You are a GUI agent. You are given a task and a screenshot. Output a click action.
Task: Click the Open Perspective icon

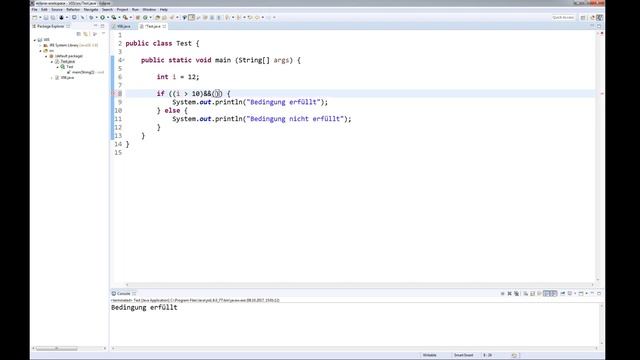pyautogui.click(x=583, y=18)
